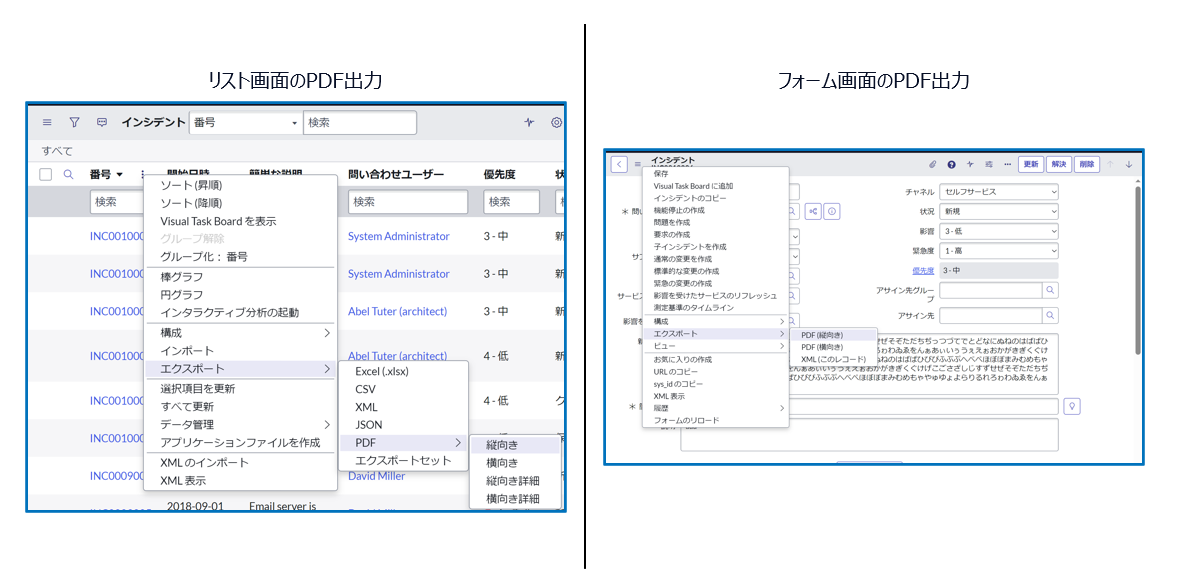Open PDF submenu in list export
Image resolution: width=1177 pixels, height=573 pixels.
(403, 443)
